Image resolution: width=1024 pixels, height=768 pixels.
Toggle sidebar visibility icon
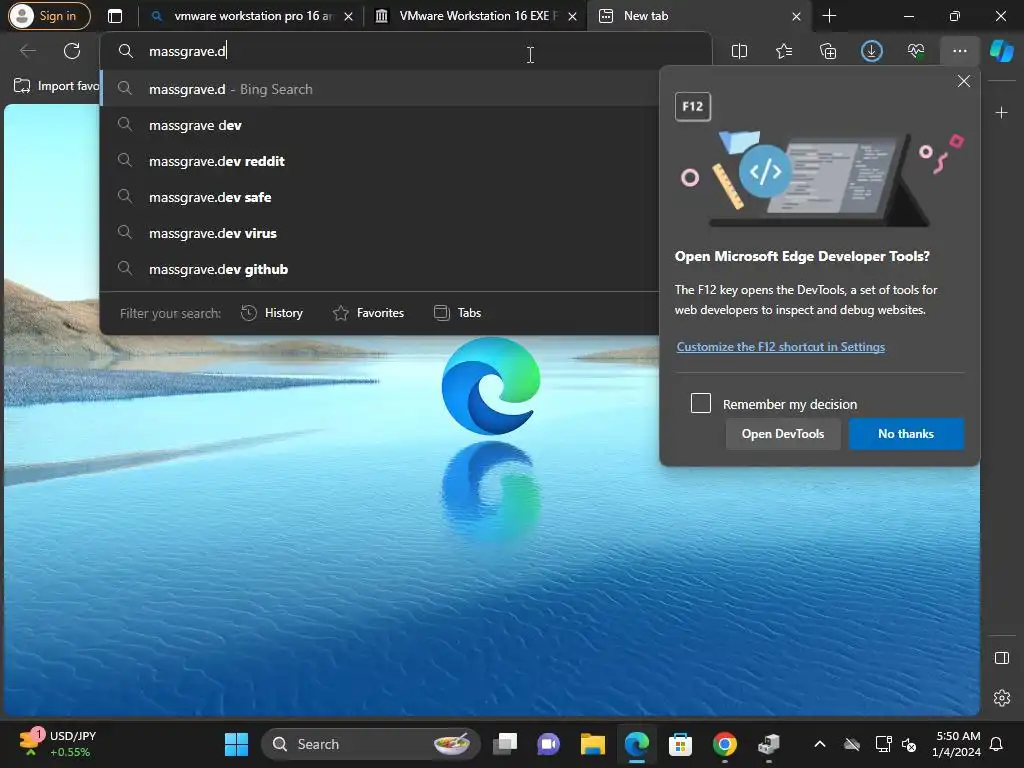coord(1001,658)
